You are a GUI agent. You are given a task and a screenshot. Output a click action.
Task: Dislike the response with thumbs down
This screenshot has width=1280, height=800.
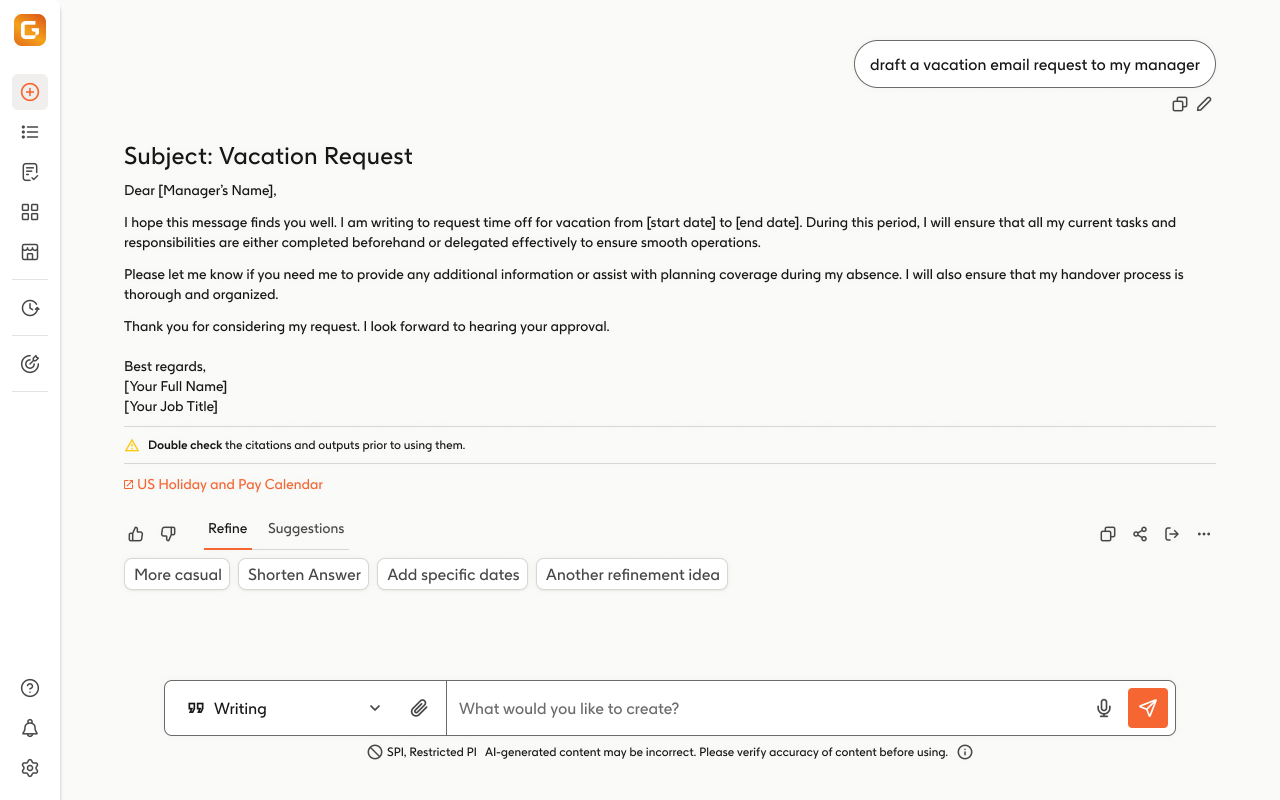pos(168,534)
